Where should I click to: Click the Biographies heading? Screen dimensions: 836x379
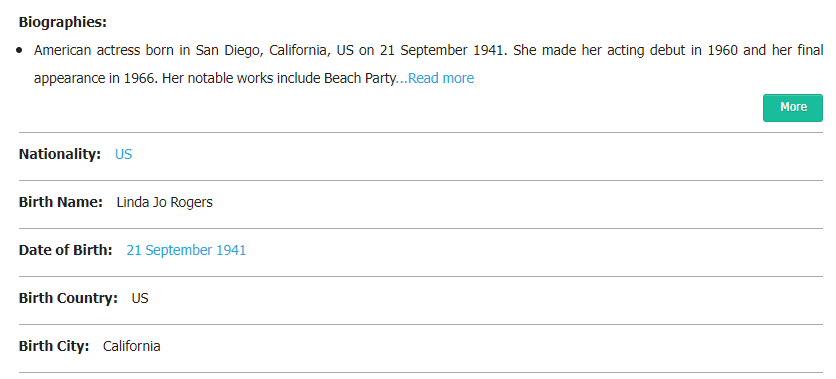point(63,22)
